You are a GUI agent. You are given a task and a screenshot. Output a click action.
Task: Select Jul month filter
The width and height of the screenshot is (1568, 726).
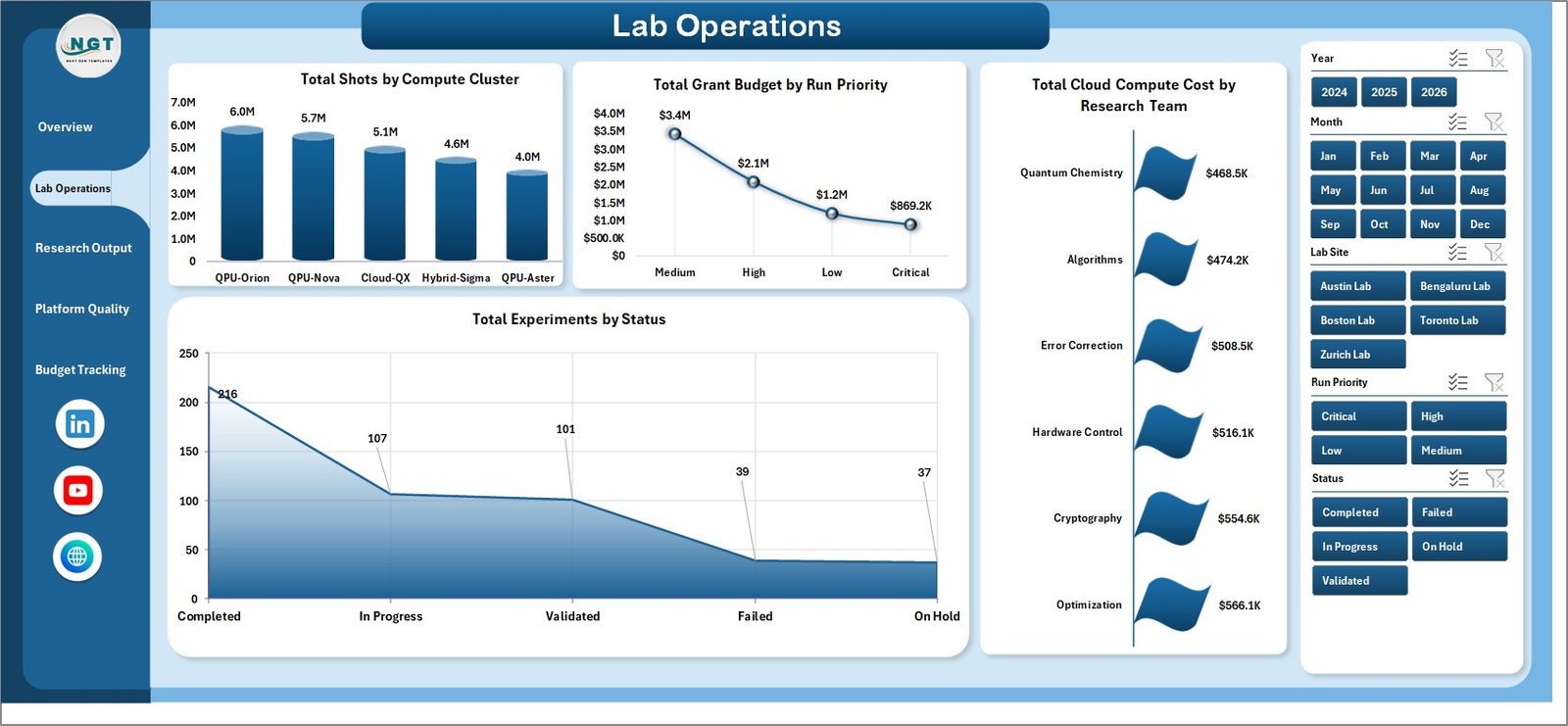[x=1433, y=190]
